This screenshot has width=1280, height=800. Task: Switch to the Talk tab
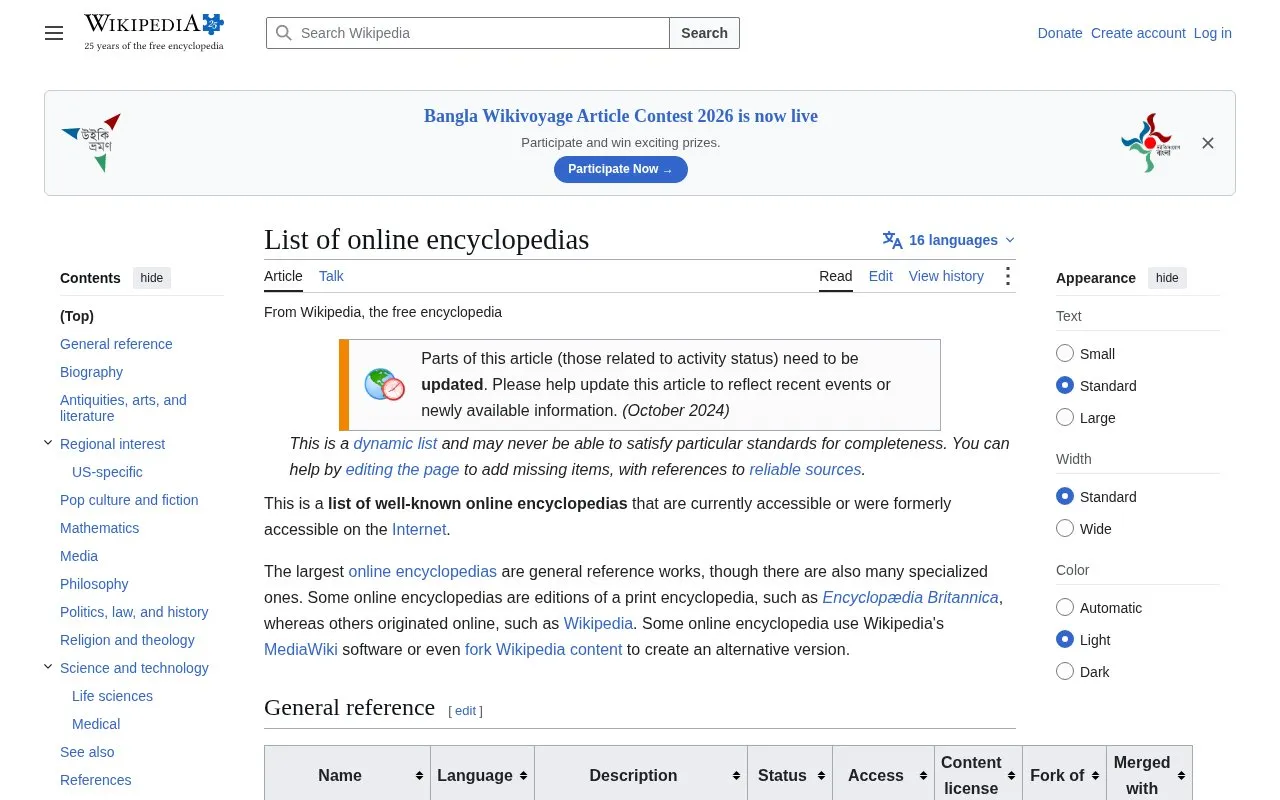331,276
